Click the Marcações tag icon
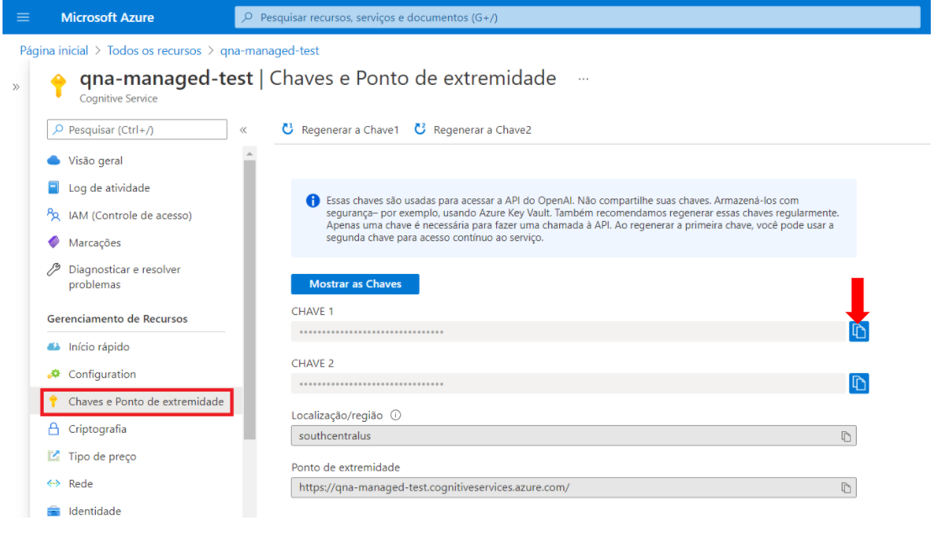Viewport: 940px width, 542px height. [53, 242]
